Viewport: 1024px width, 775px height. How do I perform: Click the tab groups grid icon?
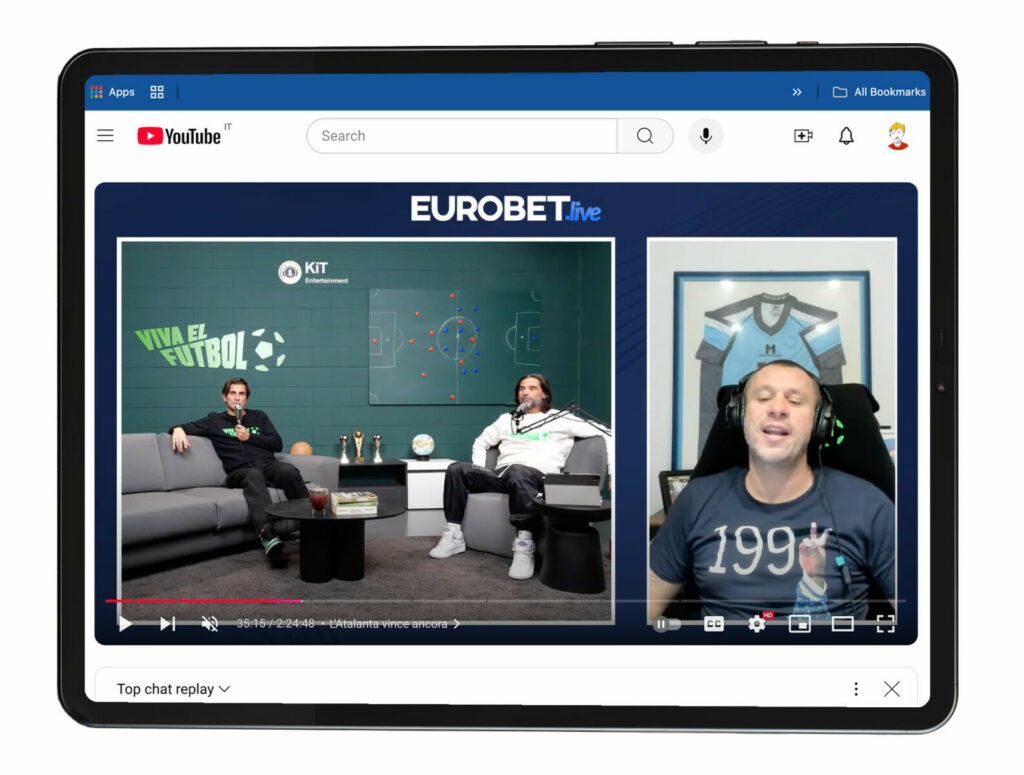[x=157, y=92]
